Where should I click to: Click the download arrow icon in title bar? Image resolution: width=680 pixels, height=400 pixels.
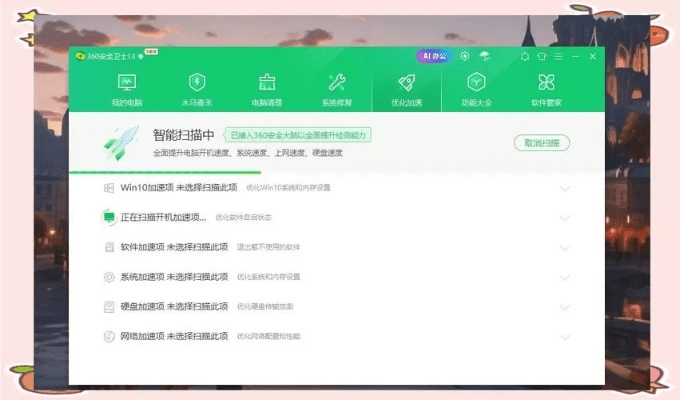tap(464, 56)
